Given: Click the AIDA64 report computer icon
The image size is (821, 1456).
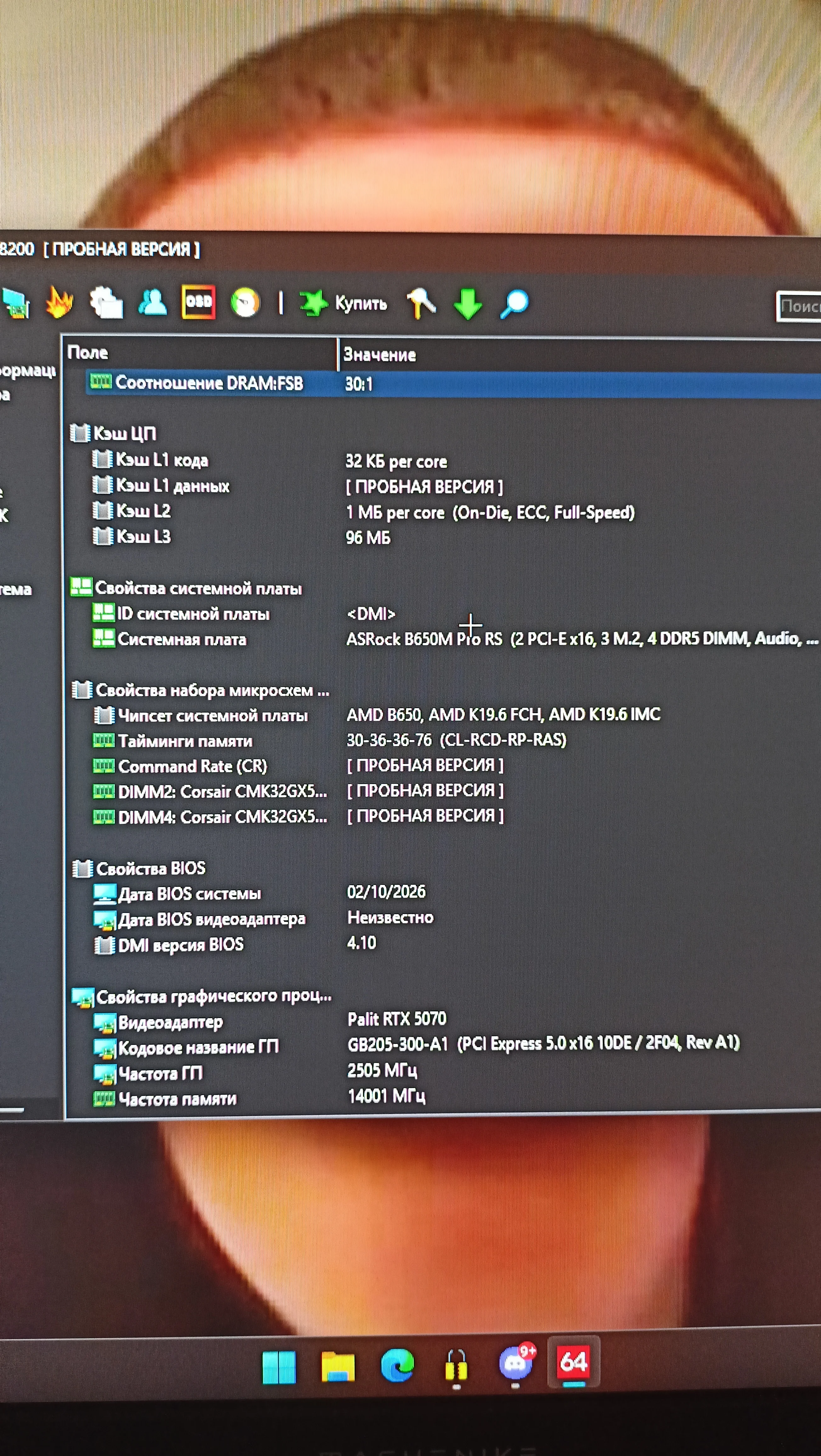Looking at the screenshot, I should pos(16,303).
